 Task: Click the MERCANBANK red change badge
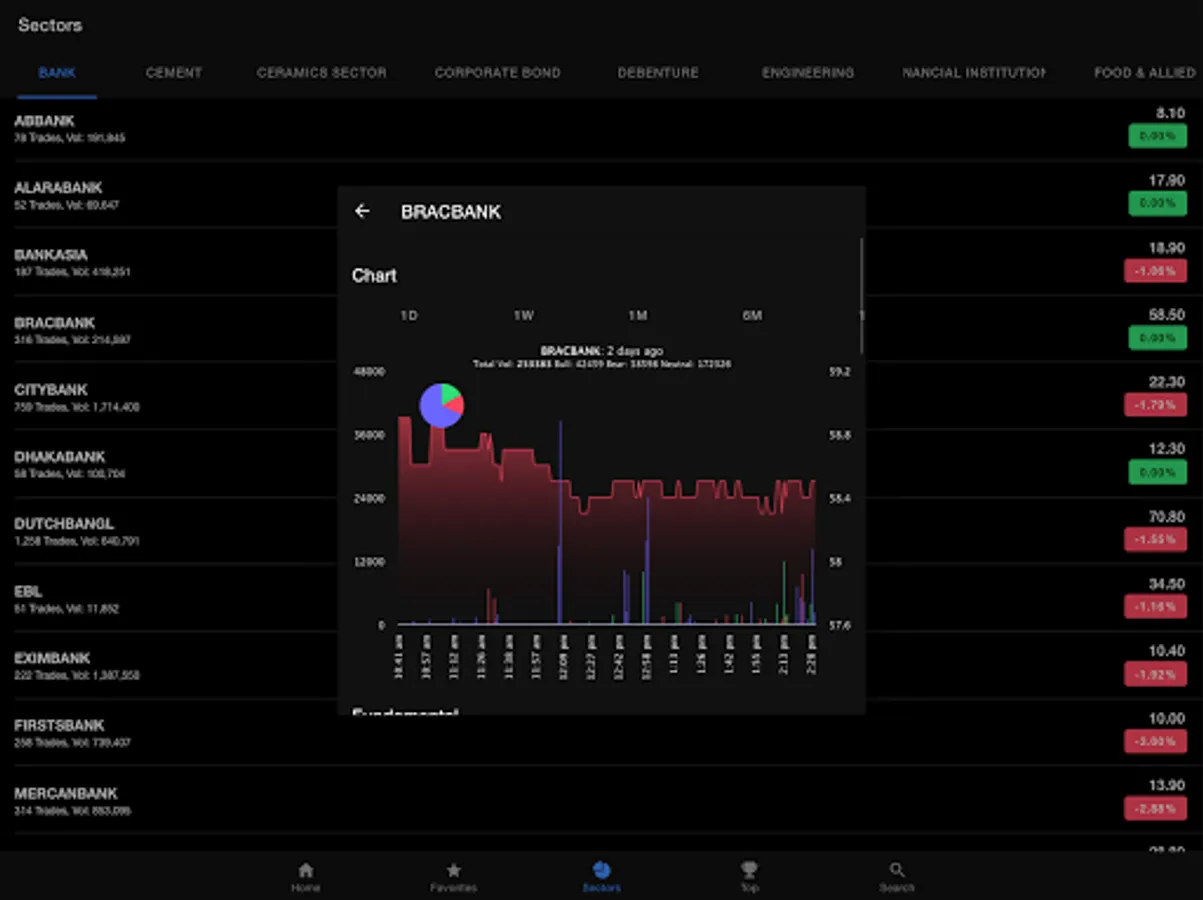[x=1155, y=808]
